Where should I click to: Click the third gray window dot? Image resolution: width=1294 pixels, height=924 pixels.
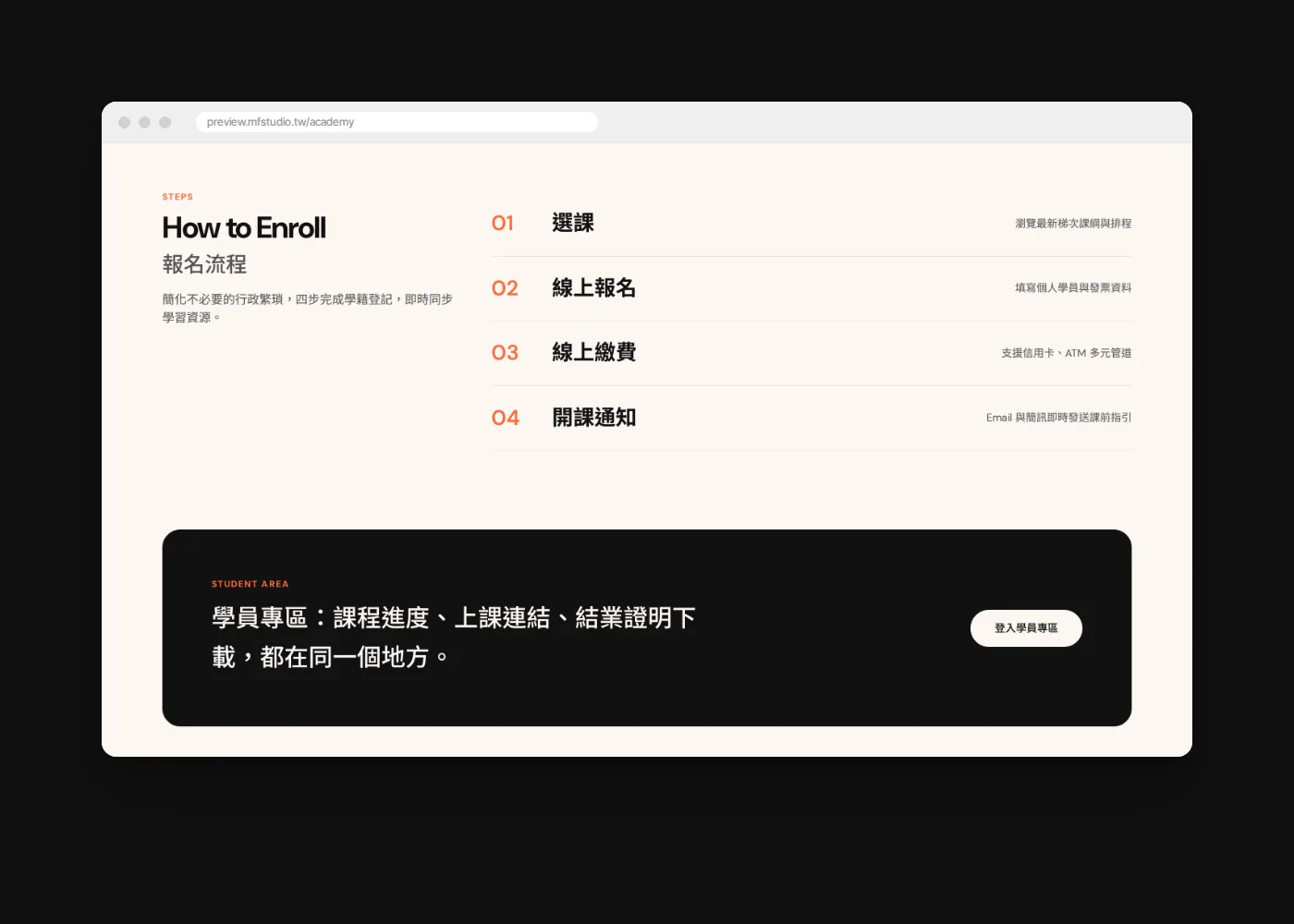tap(165, 122)
